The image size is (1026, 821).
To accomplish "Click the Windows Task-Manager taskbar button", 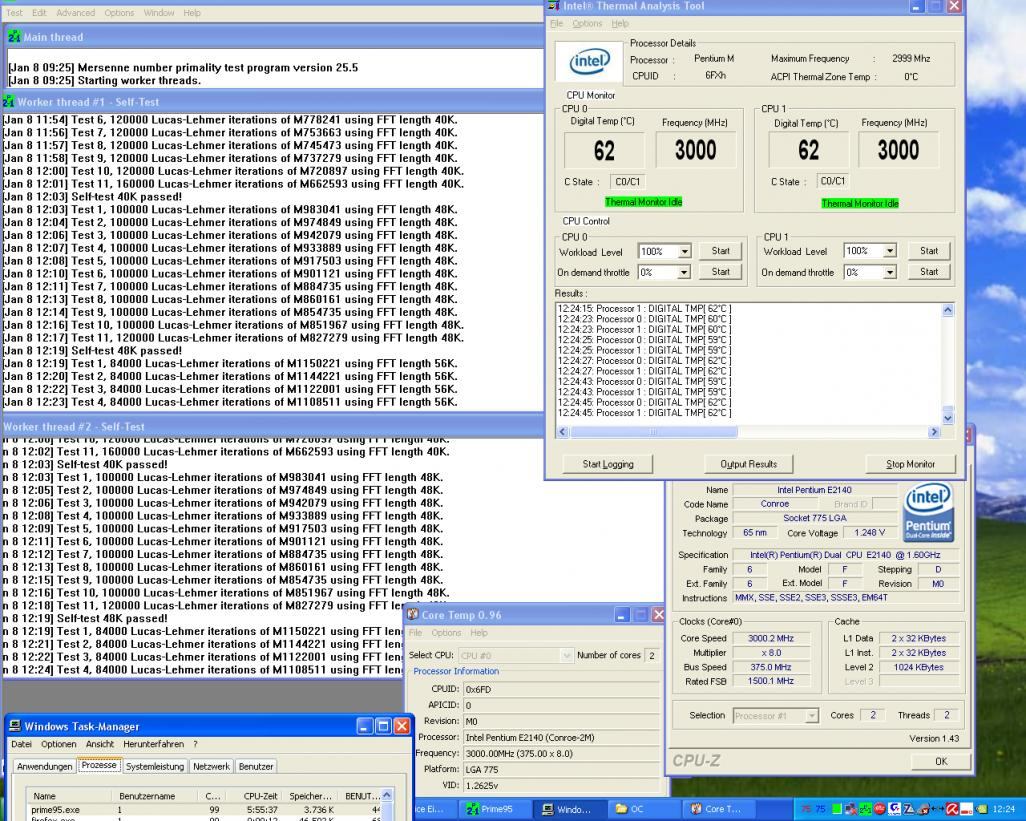I will (572, 809).
